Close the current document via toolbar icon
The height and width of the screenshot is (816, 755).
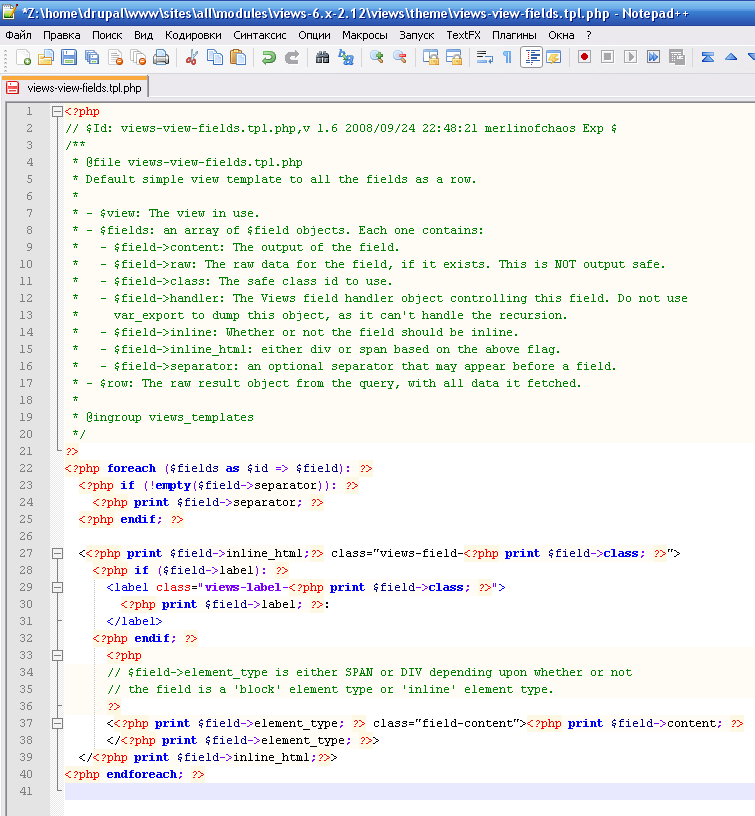point(115,57)
